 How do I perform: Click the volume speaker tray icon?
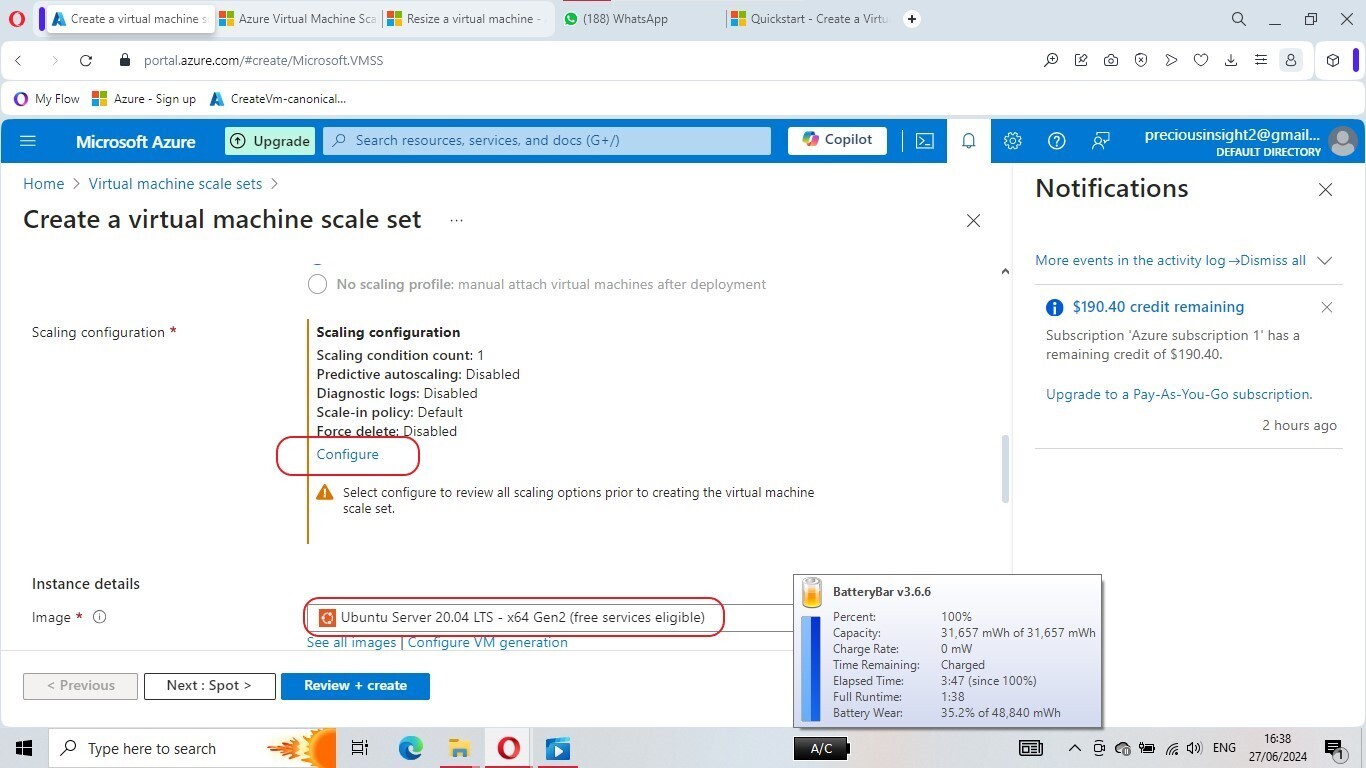click(1194, 748)
